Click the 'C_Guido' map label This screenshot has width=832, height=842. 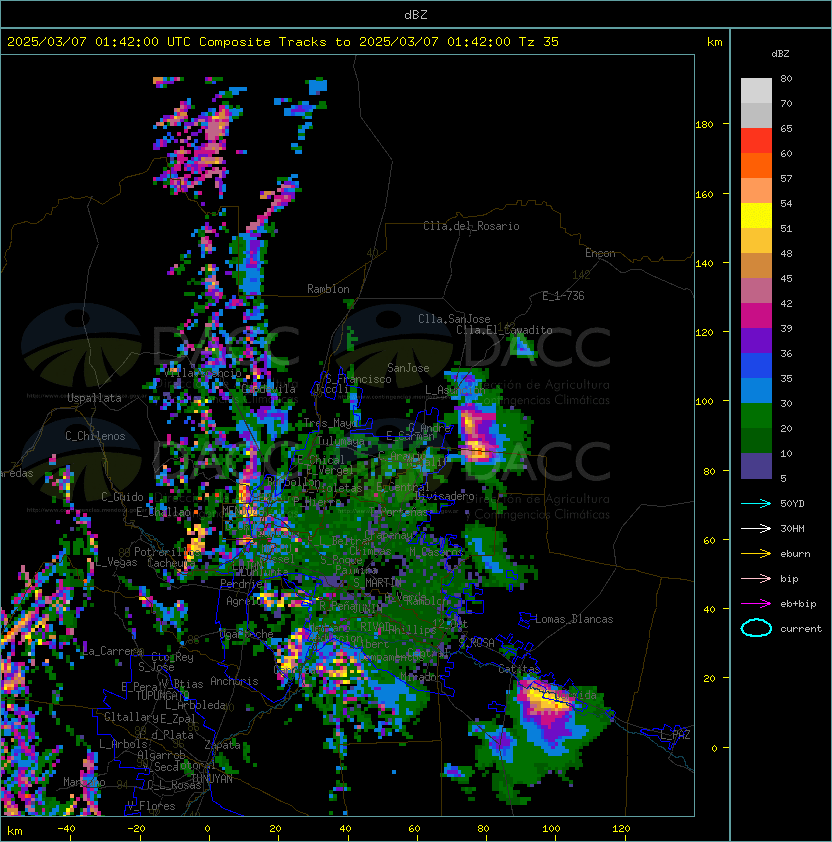(x=122, y=497)
